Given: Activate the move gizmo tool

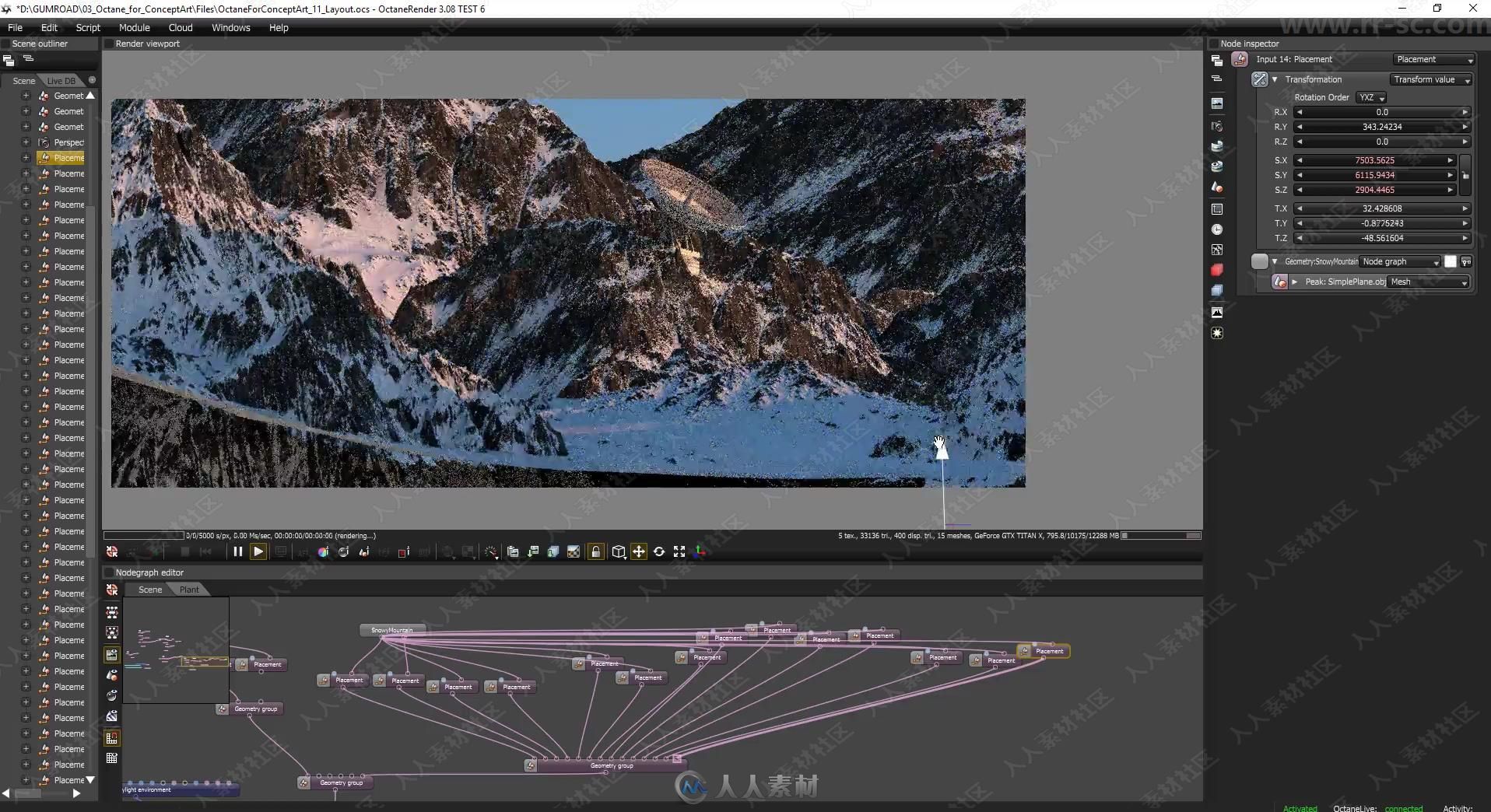Looking at the screenshot, I should tap(639, 551).
